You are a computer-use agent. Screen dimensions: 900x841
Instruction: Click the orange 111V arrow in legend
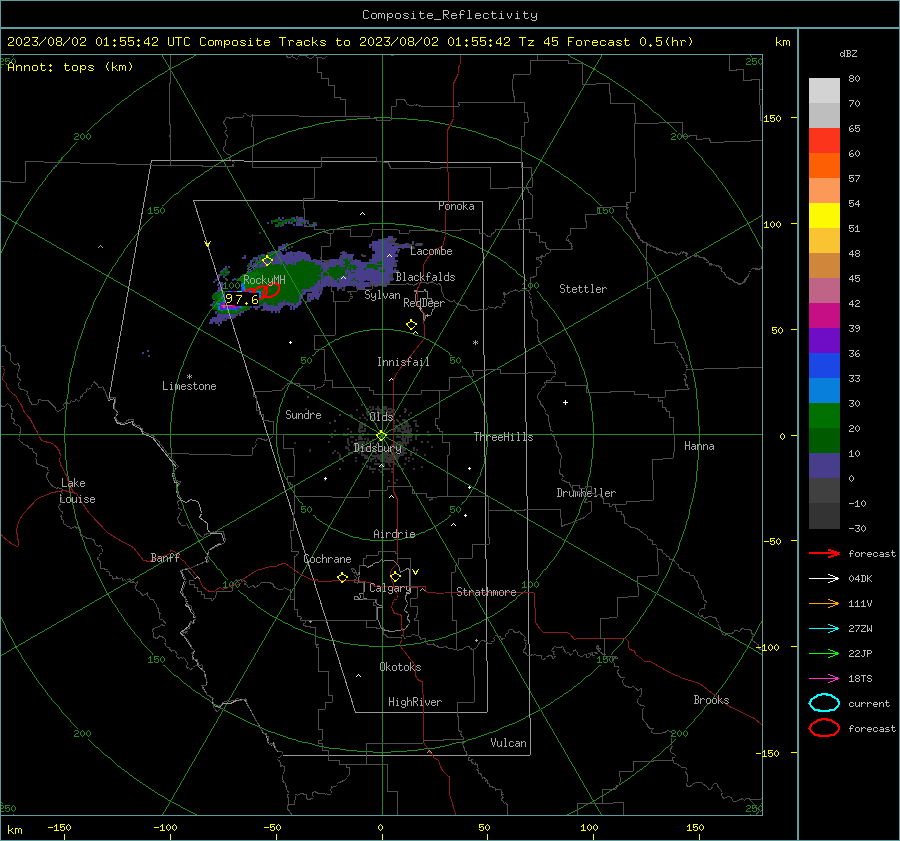coord(824,603)
